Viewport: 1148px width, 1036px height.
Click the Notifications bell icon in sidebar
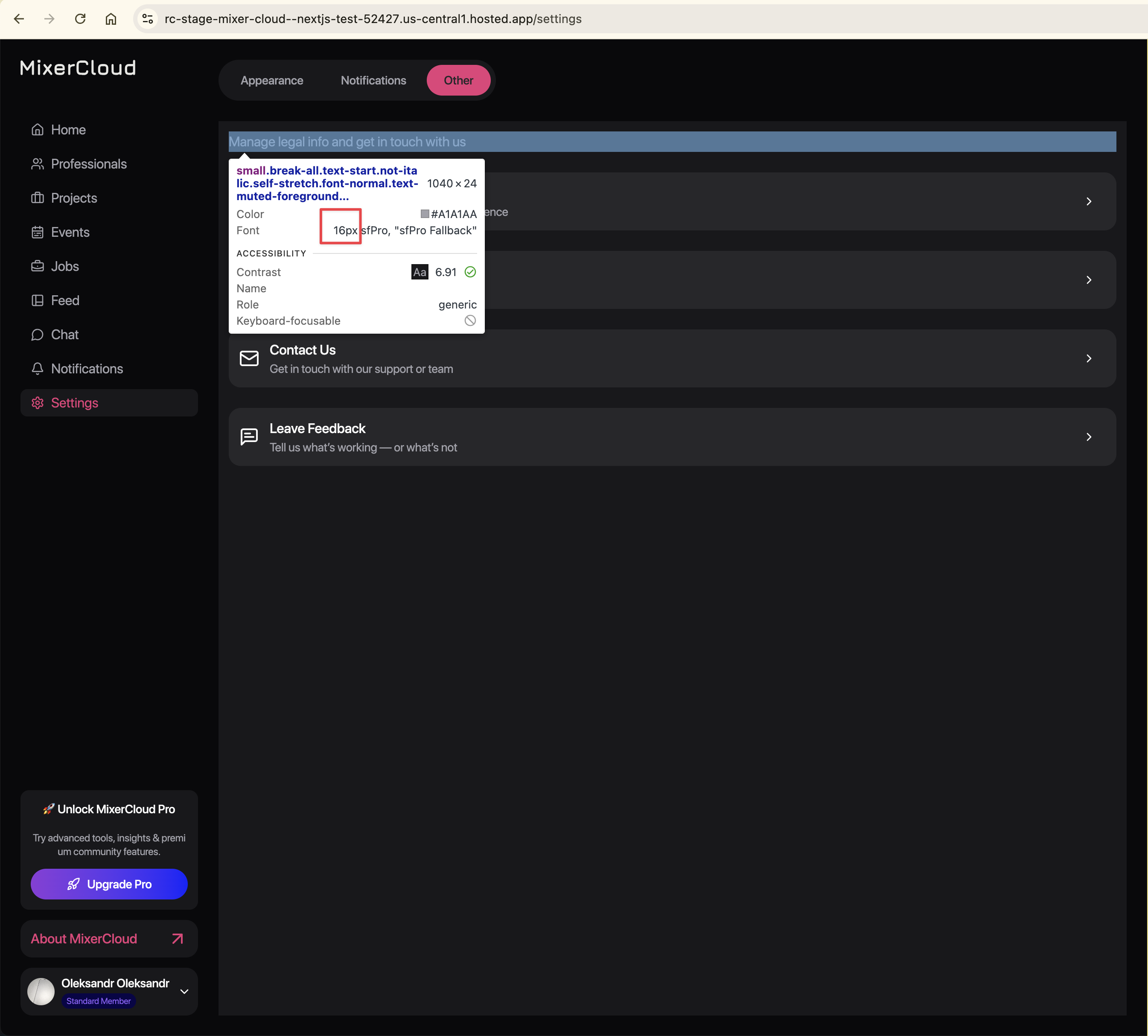(x=38, y=369)
